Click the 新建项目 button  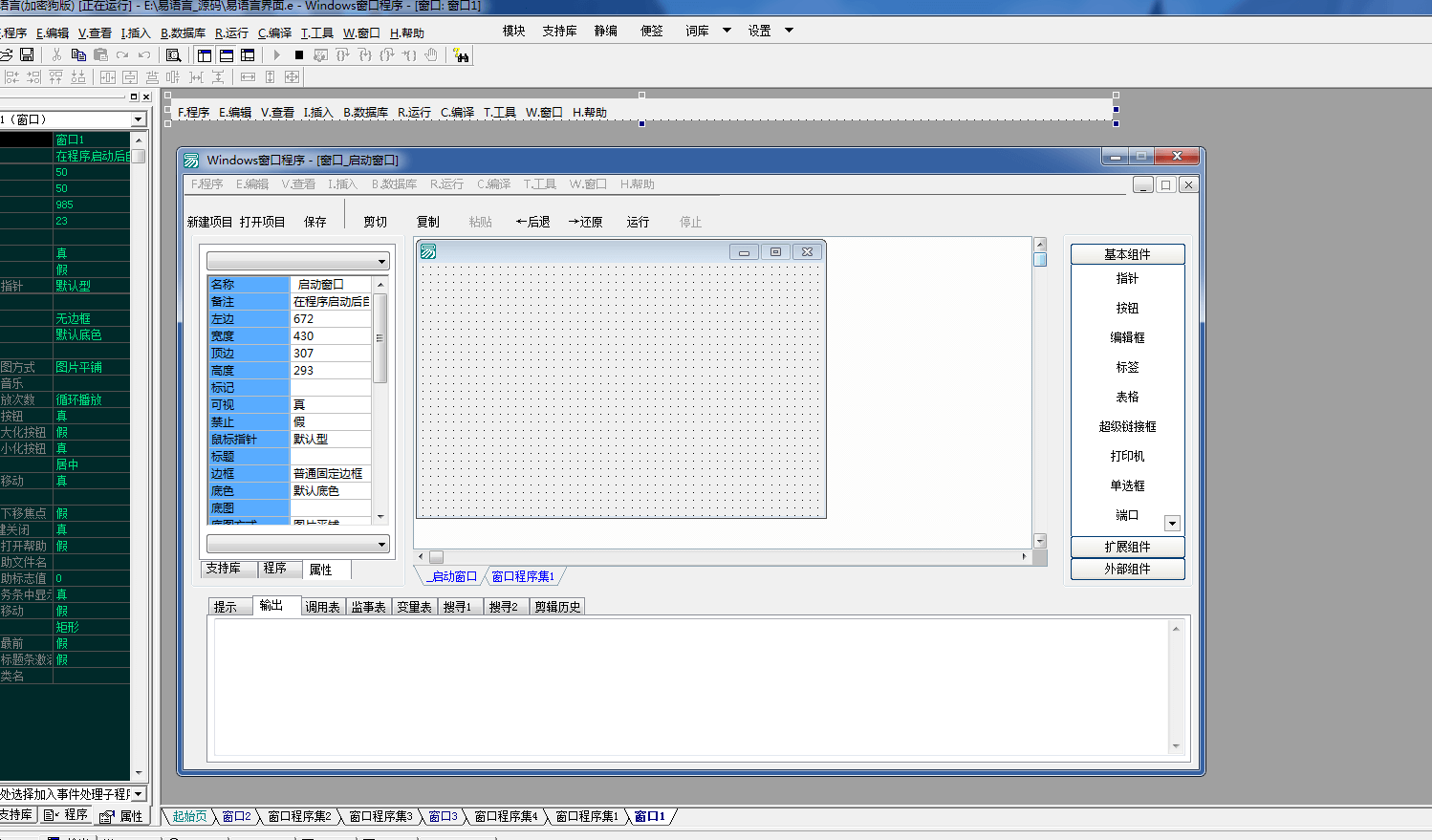pyautogui.click(x=210, y=222)
